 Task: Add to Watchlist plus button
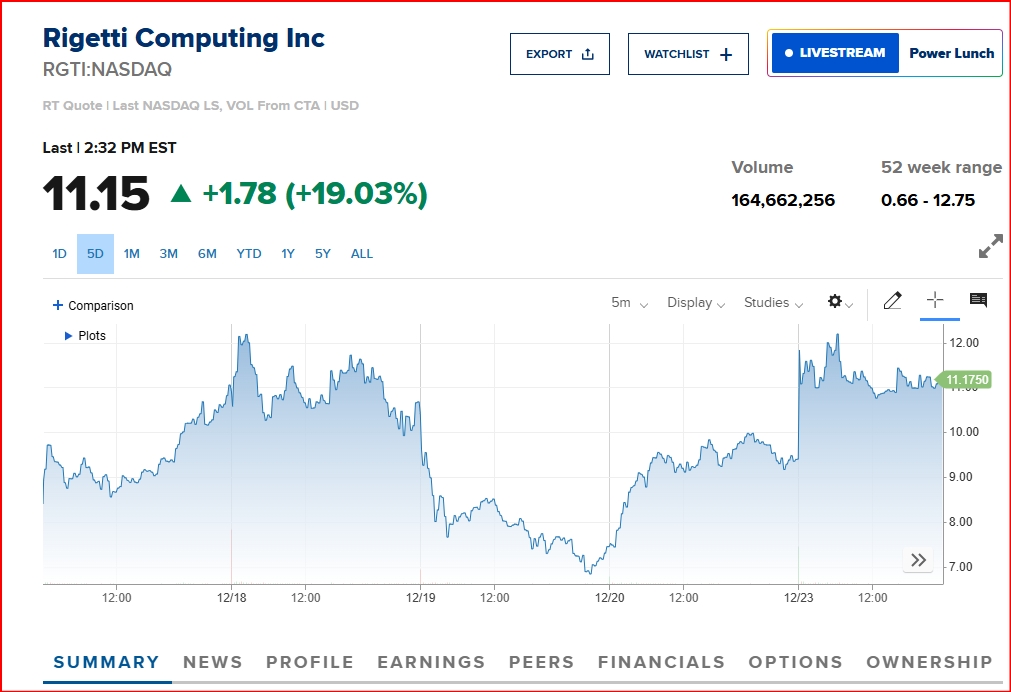688,54
